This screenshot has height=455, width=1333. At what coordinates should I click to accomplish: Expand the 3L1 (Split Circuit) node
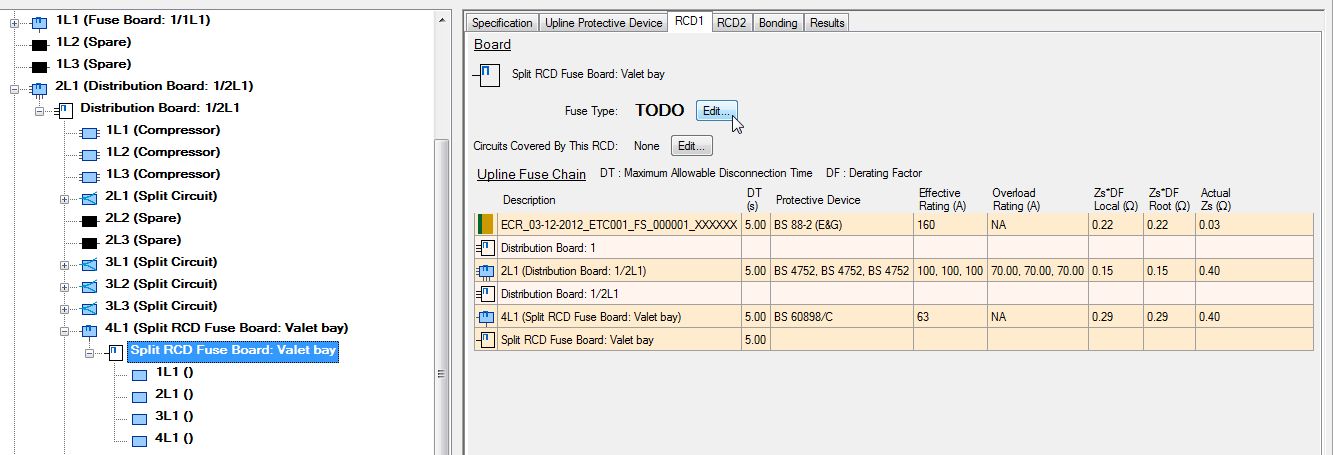66,264
